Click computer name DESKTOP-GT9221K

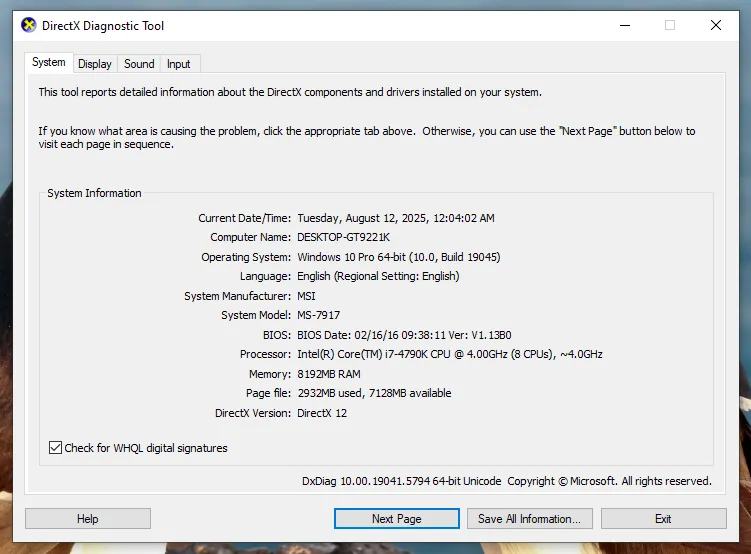coord(343,237)
